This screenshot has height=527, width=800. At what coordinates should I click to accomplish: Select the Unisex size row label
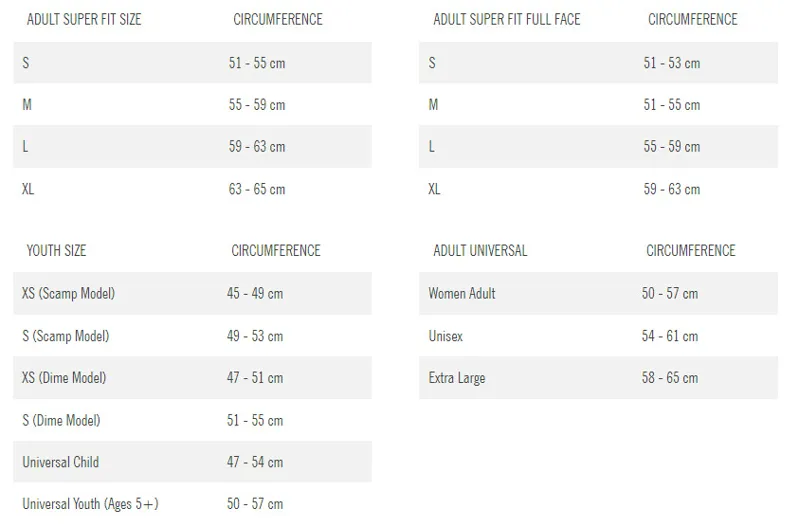tap(446, 336)
